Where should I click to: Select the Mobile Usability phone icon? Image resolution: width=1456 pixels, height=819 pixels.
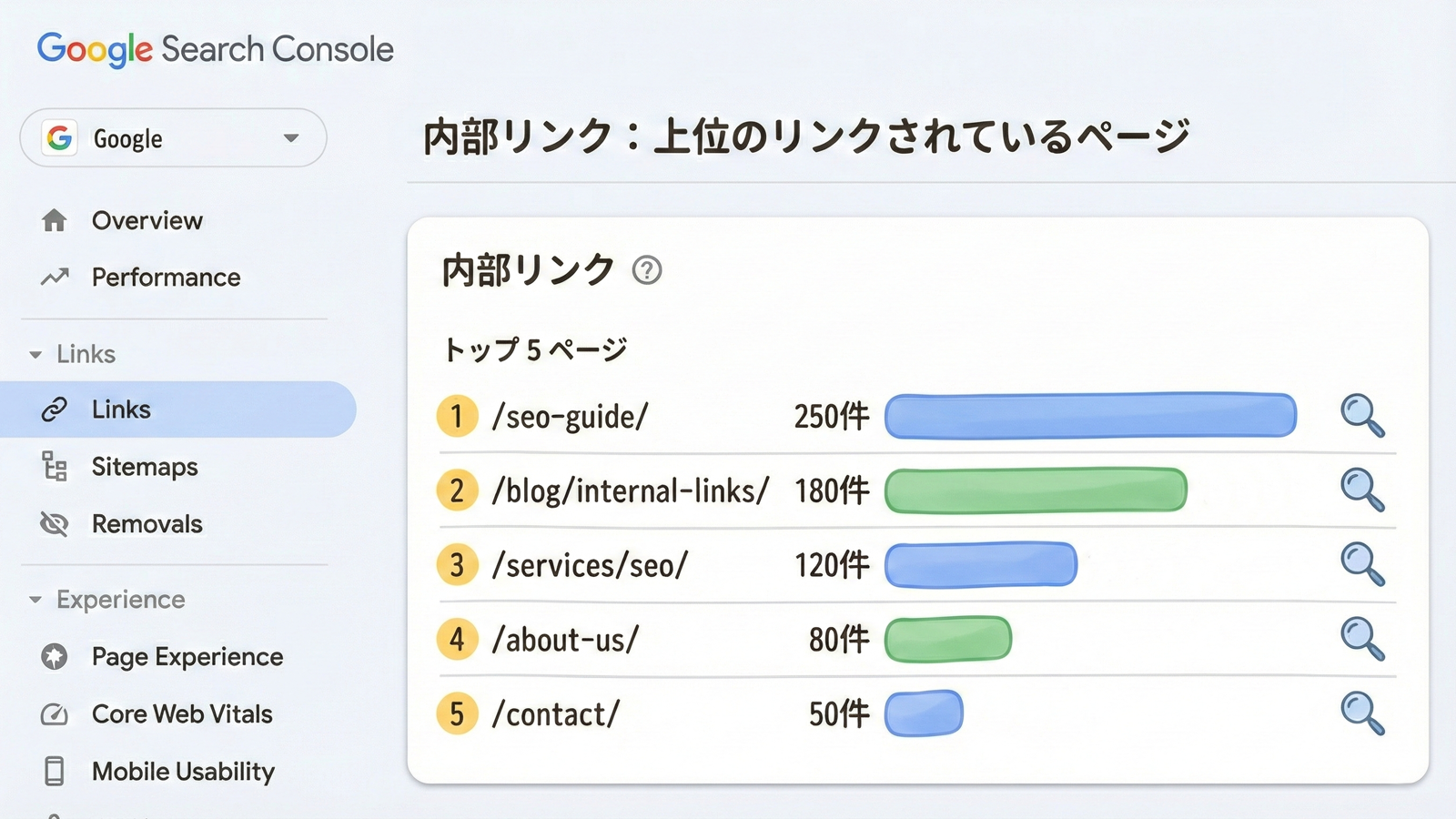56,772
